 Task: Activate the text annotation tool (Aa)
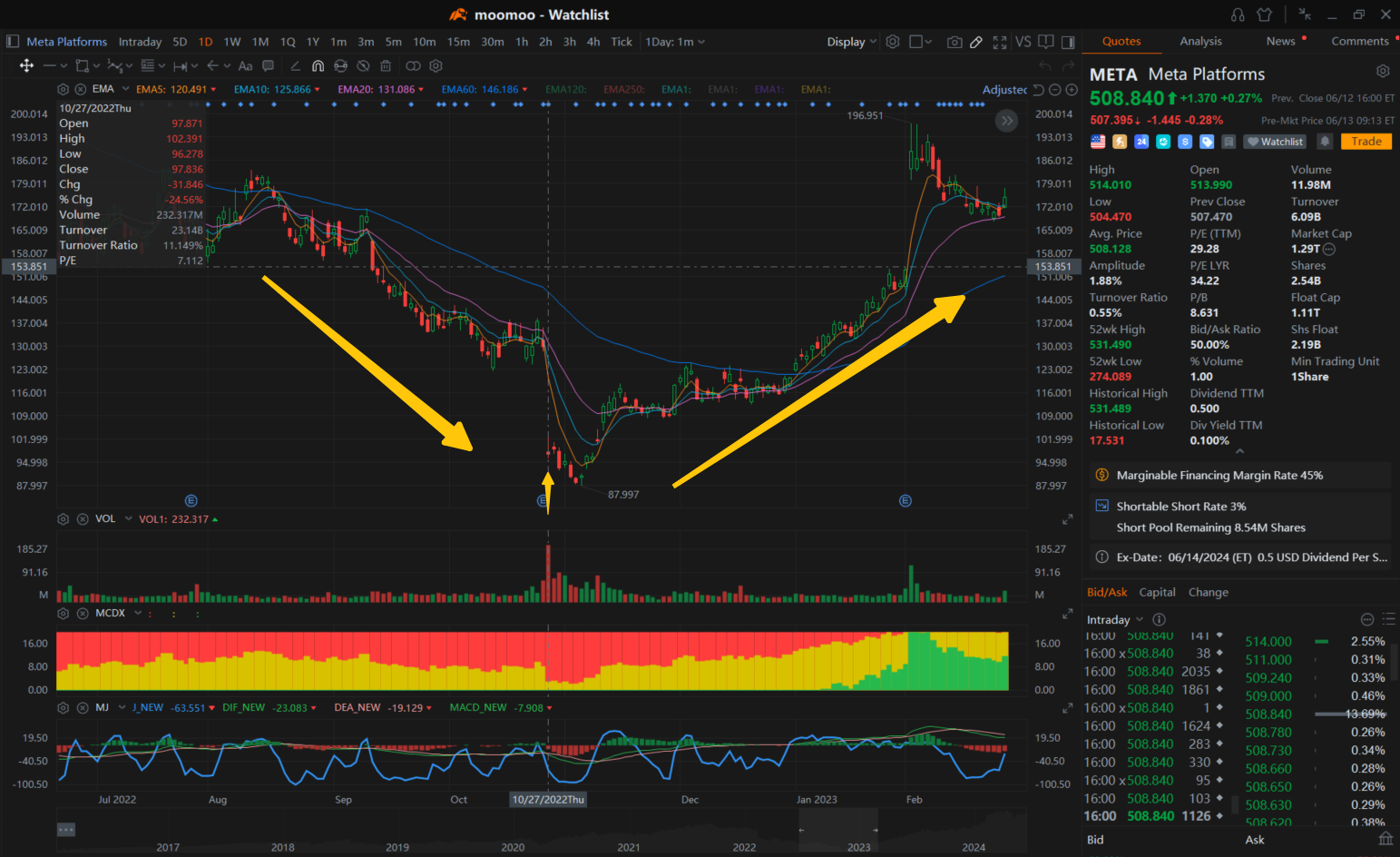245,65
